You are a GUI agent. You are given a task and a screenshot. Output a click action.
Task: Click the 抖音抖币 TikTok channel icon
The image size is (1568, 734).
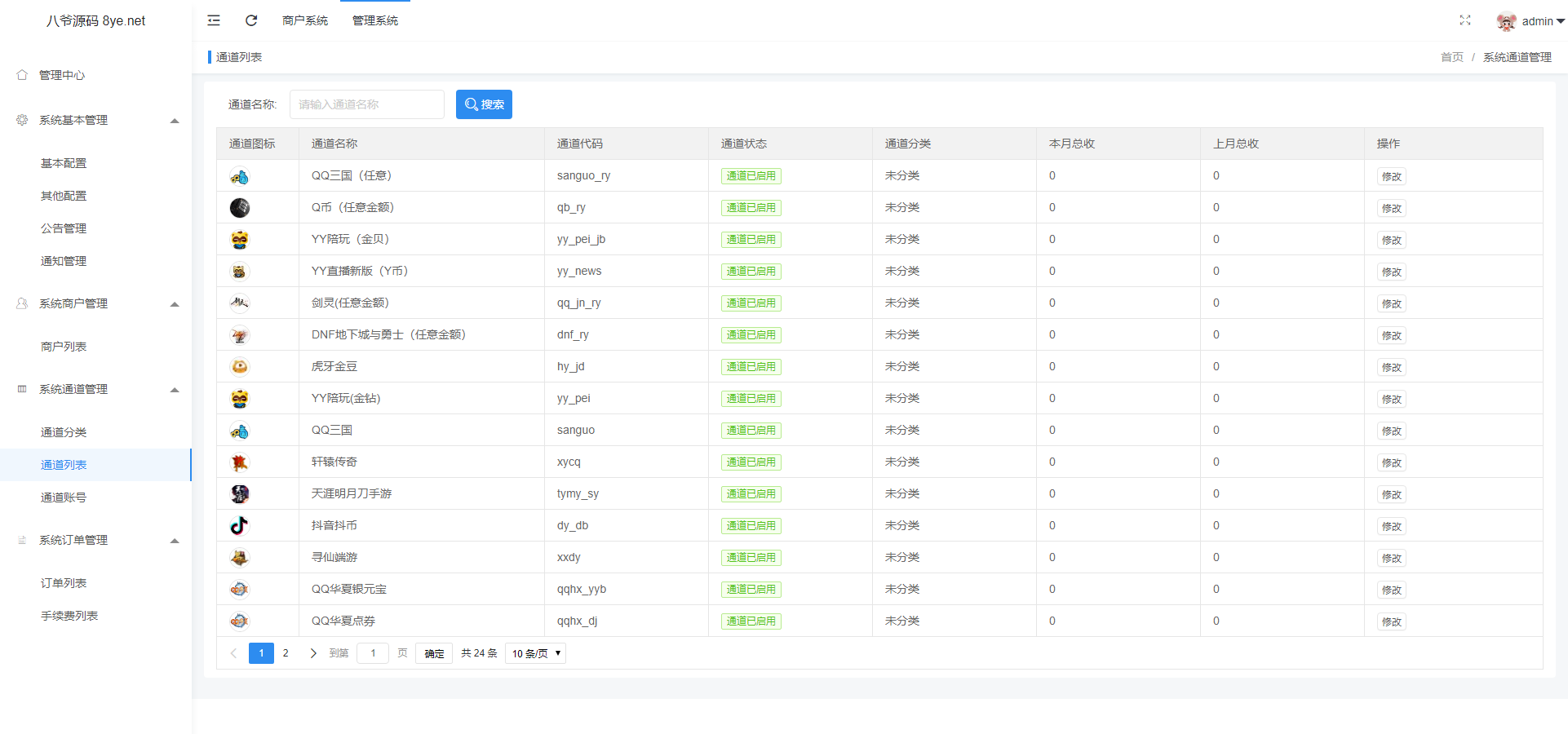[x=239, y=525]
